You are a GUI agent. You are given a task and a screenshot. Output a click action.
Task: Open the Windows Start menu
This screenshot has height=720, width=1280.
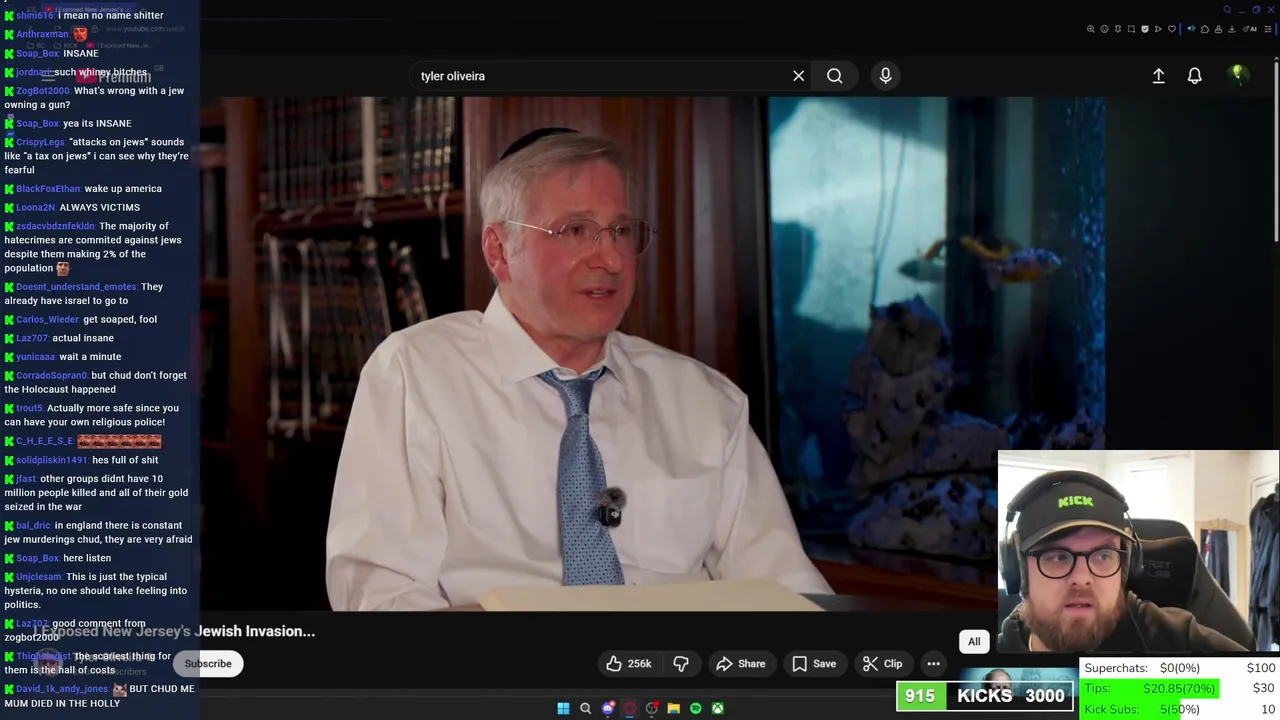tap(563, 708)
